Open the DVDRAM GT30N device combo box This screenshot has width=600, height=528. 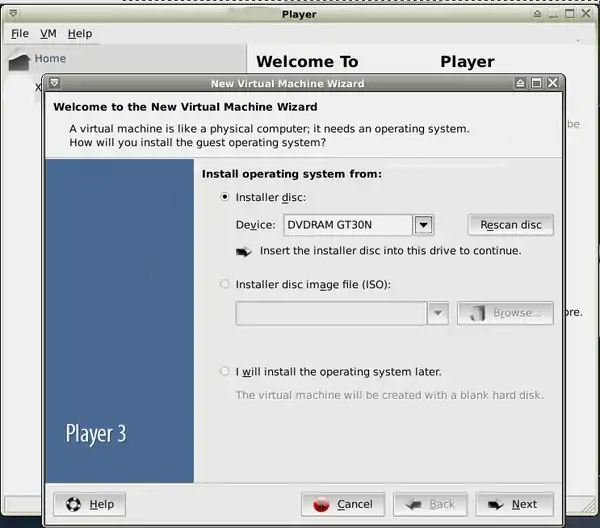point(348,225)
